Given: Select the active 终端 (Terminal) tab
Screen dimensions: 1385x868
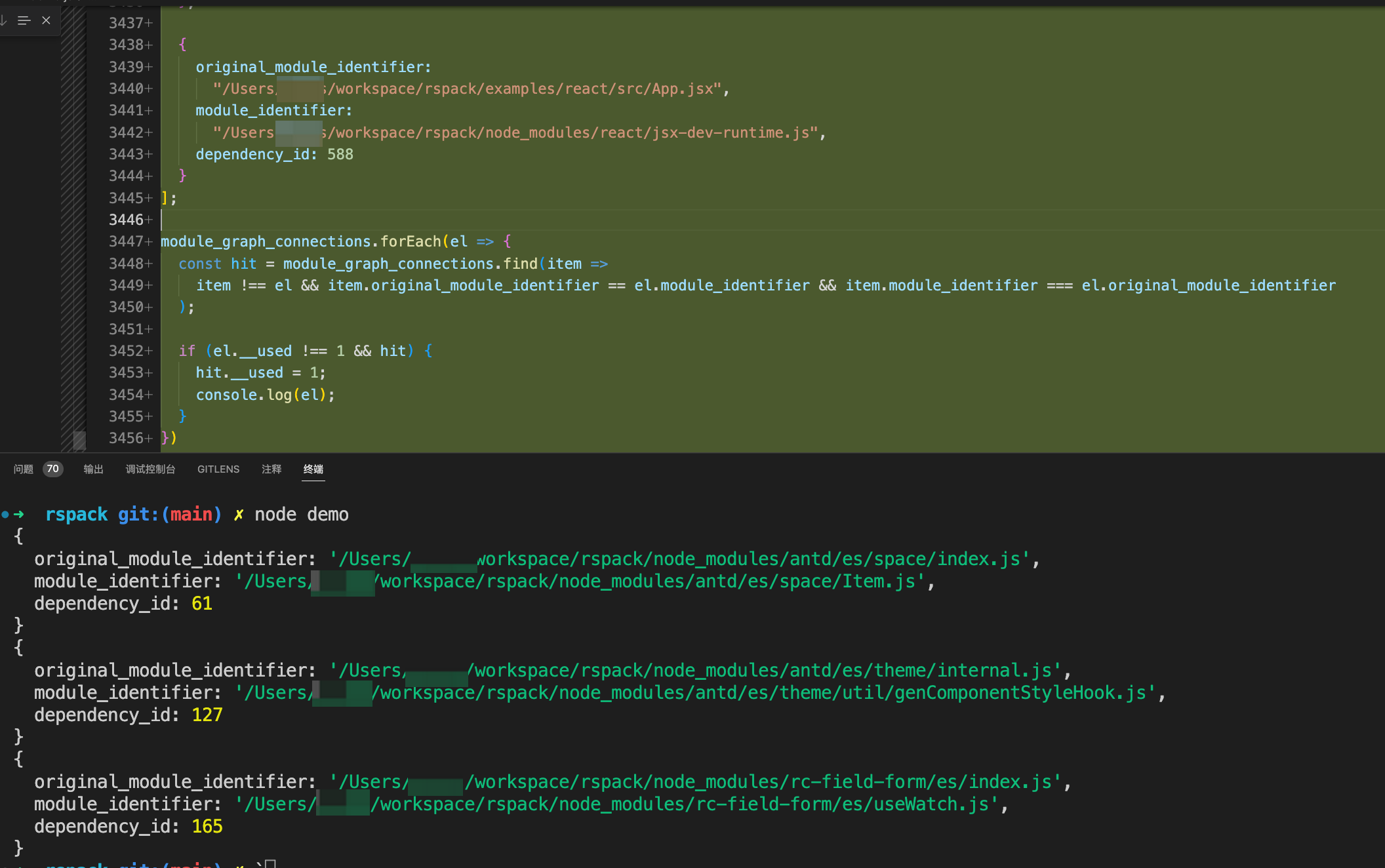Looking at the screenshot, I should [313, 469].
